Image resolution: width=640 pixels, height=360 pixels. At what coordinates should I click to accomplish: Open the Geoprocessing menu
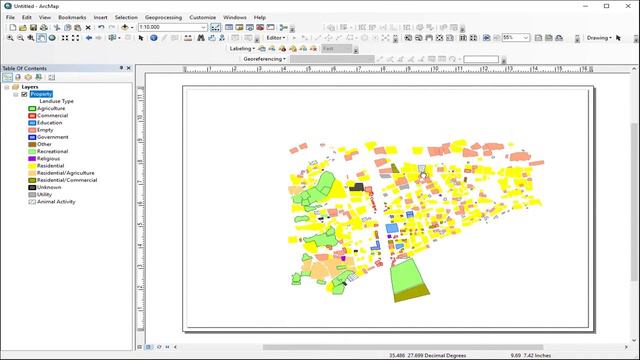(163, 17)
